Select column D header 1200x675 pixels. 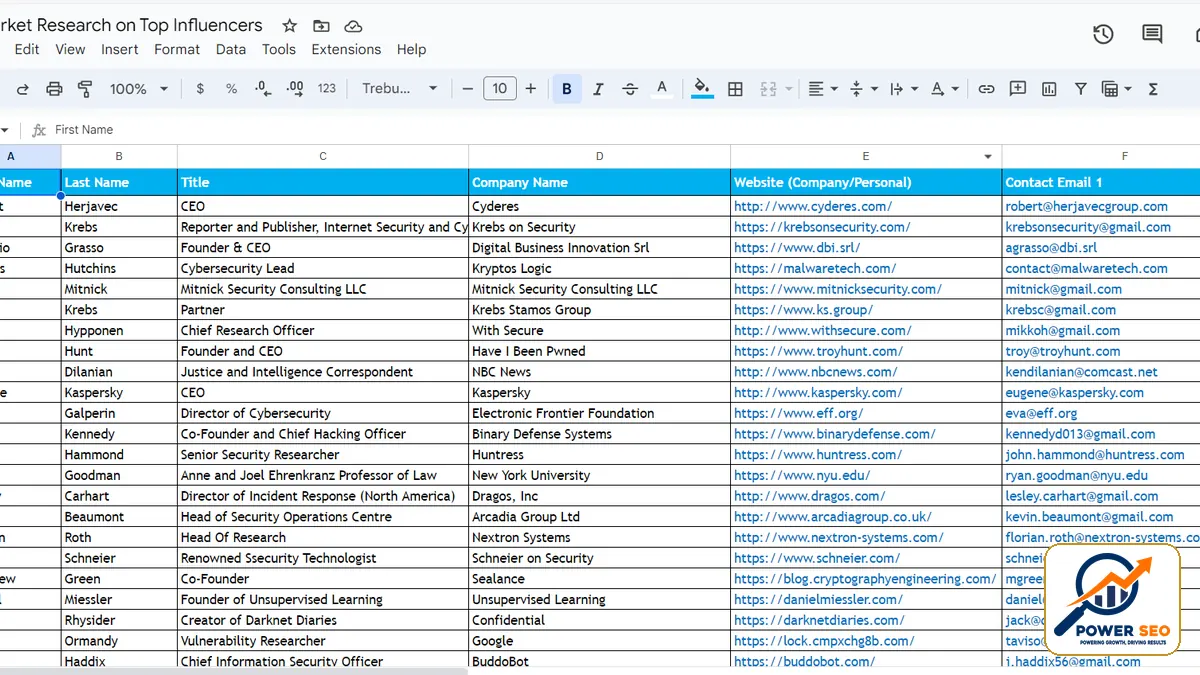(x=599, y=156)
